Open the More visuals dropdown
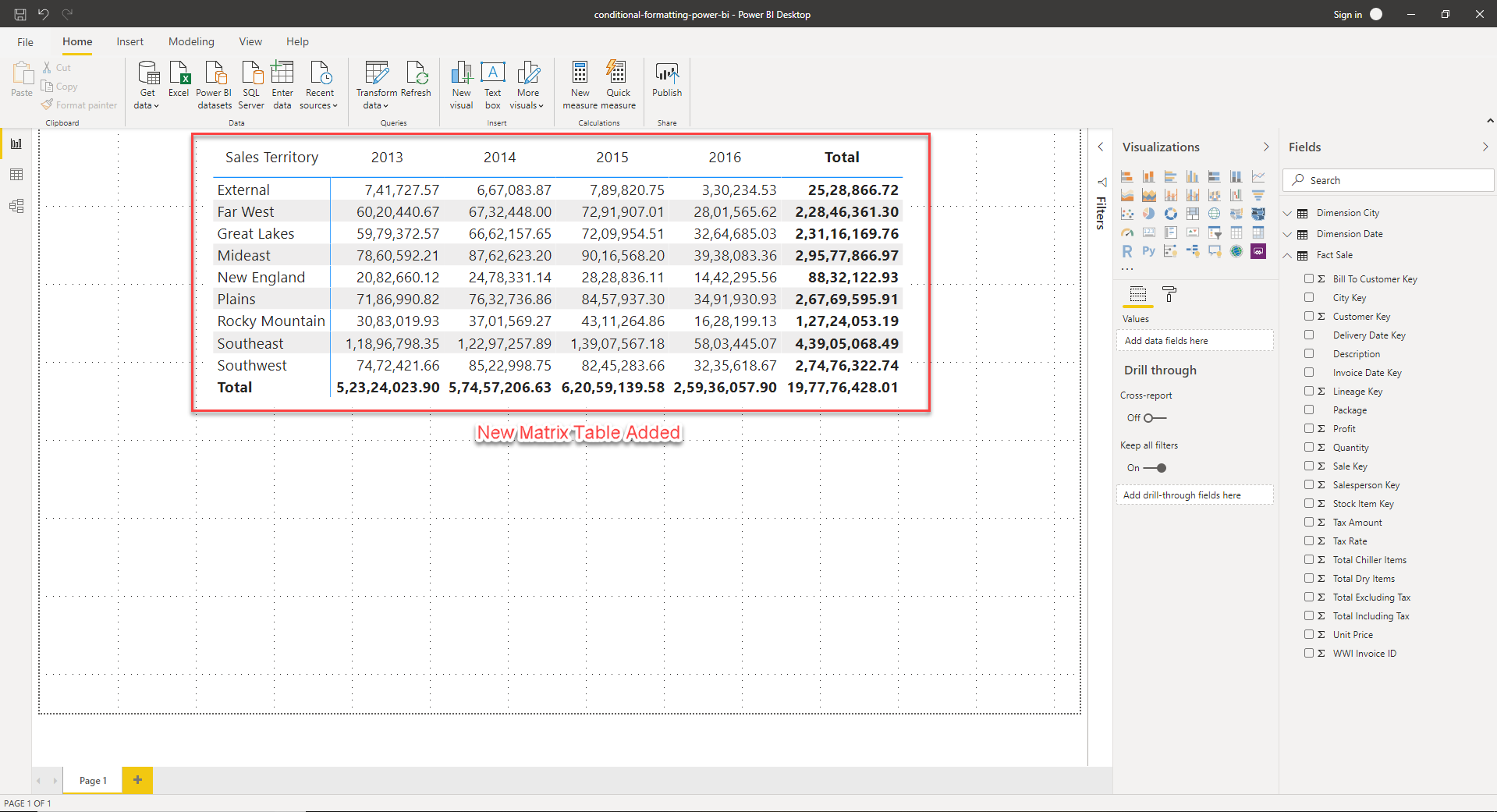This screenshot has width=1497, height=812. tap(527, 84)
